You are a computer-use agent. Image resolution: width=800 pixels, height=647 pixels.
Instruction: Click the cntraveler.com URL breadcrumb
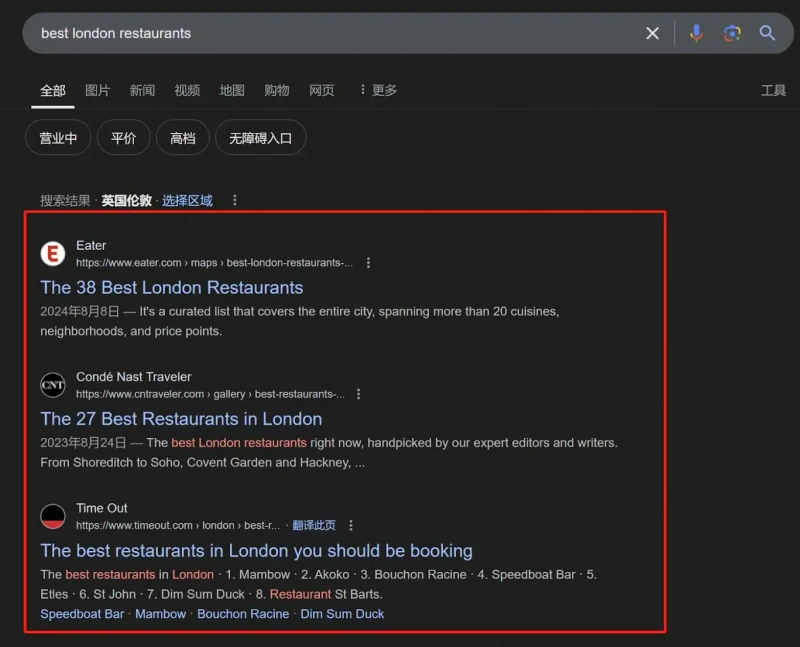point(210,394)
